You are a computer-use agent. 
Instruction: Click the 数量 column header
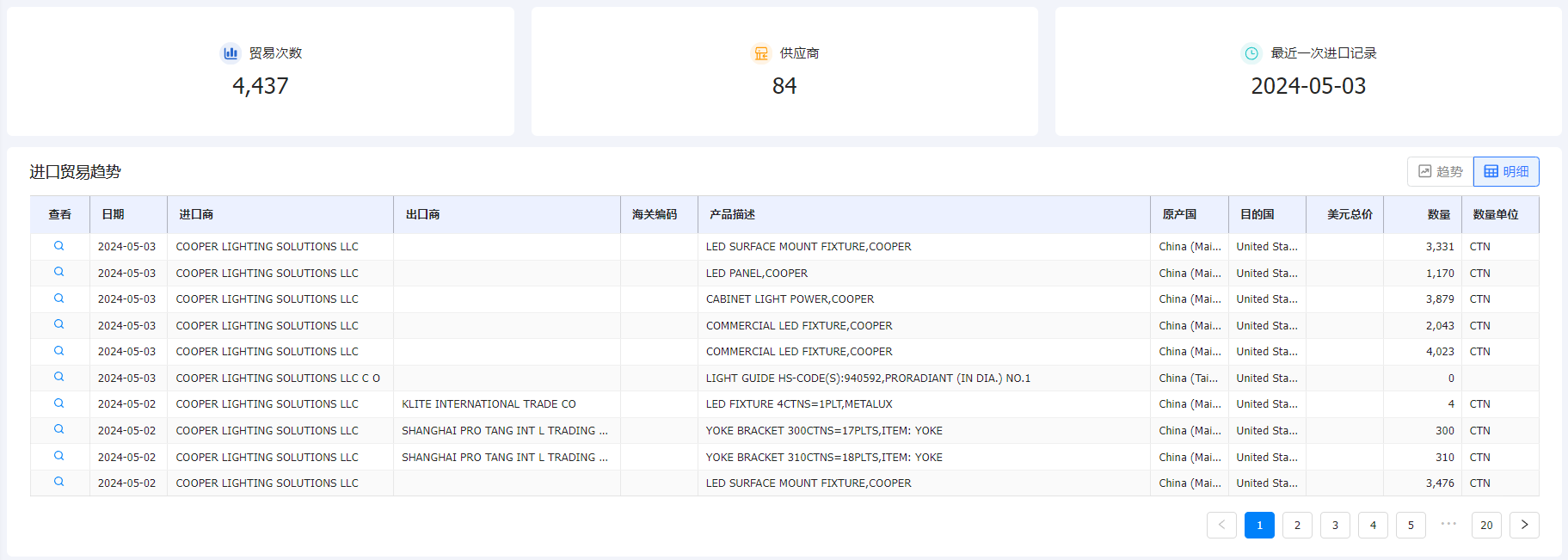pyautogui.click(x=1438, y=214)
